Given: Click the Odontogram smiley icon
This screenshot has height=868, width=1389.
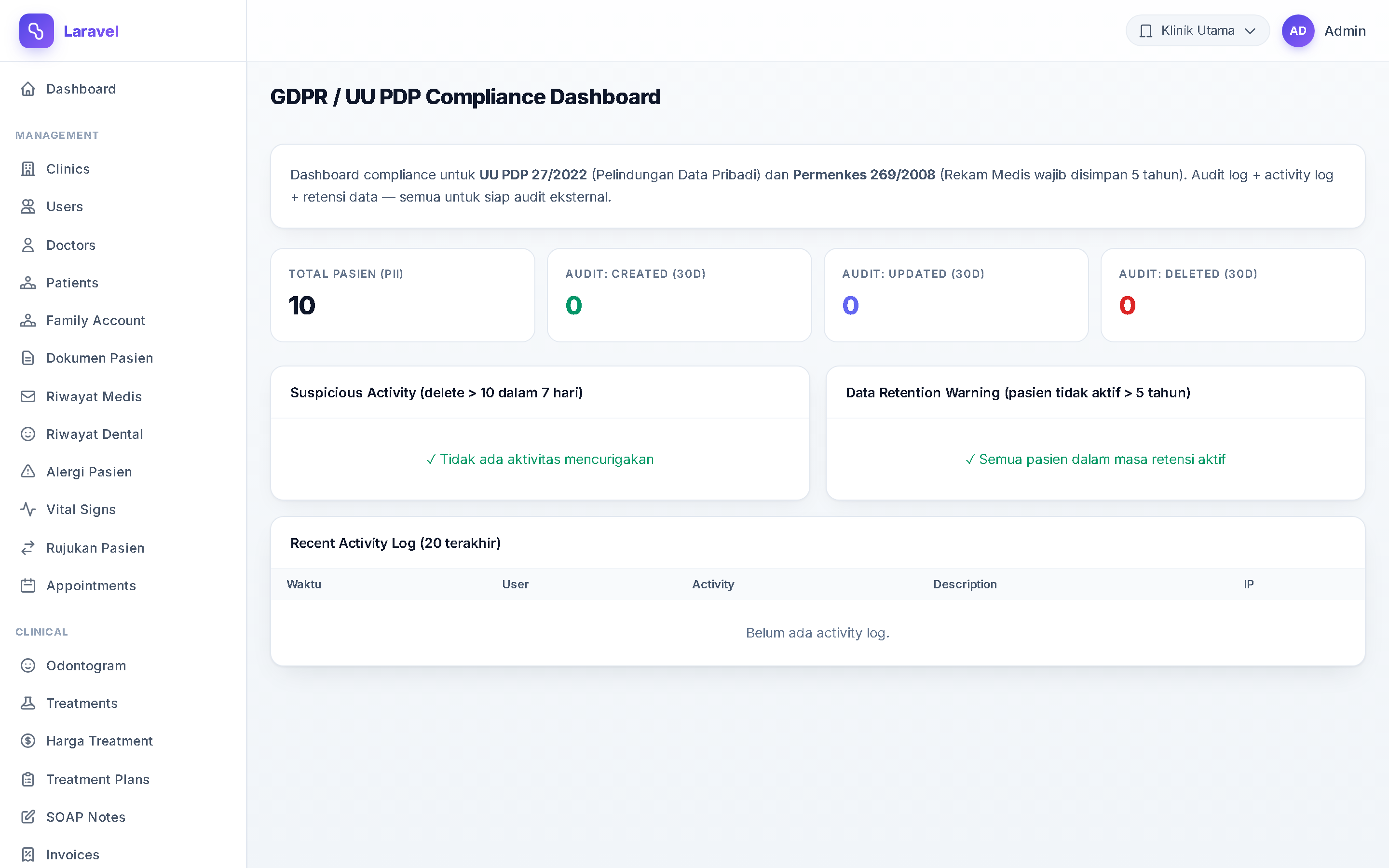Looking at the screenshot, I should coord(27,666).
